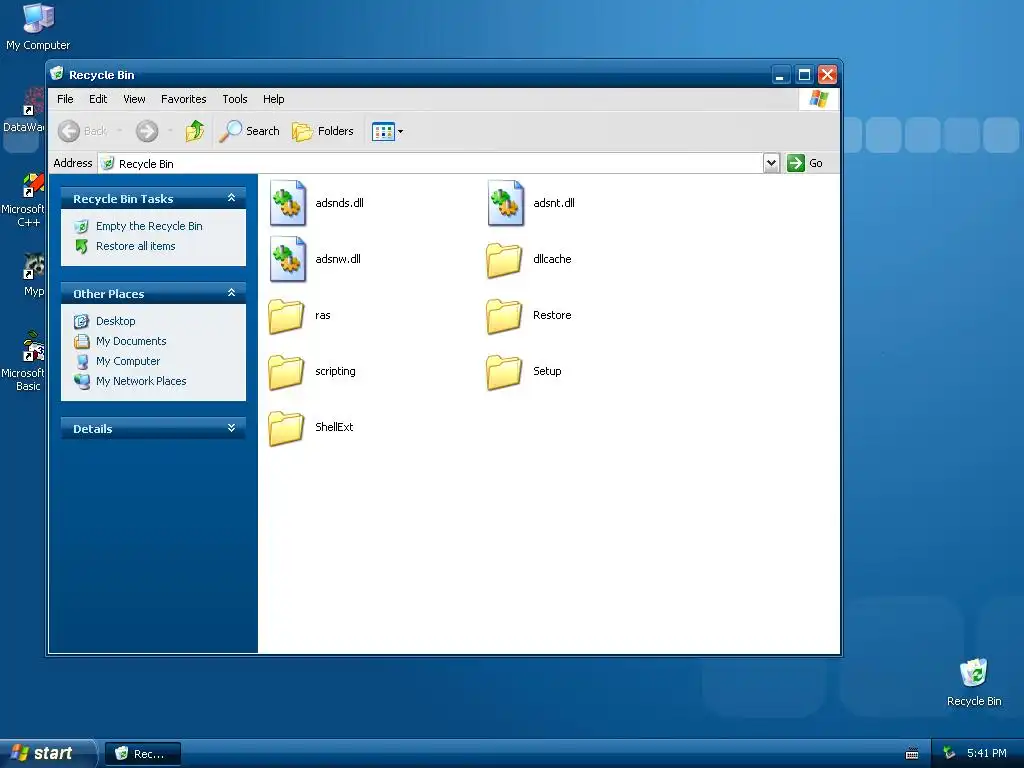Image resolution: width=1024 pixels, height=768 pixels.
Task: Click the Go button
Action: 805,163
